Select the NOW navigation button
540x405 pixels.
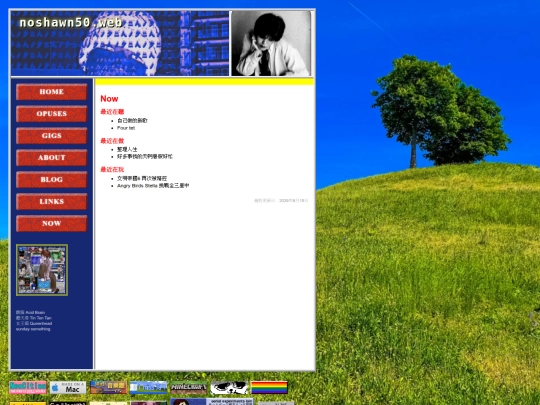pos(52,224)
